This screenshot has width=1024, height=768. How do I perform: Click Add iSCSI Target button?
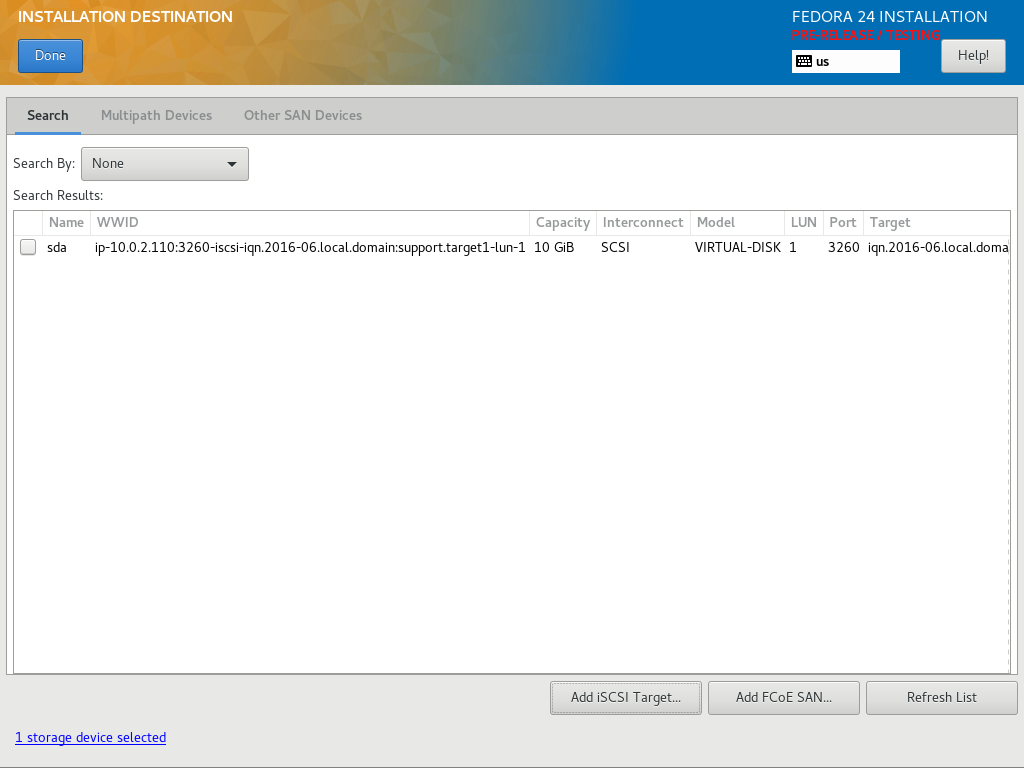click(x=626, y=697)
